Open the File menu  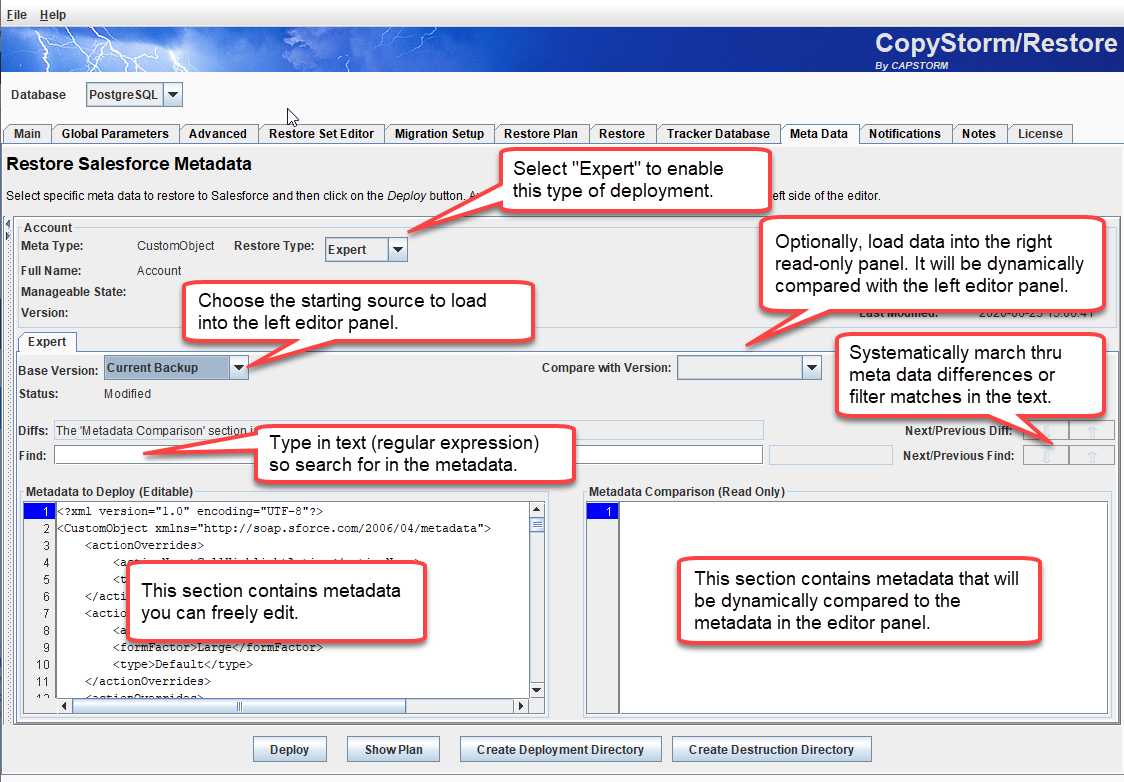(x=16, y=14)
